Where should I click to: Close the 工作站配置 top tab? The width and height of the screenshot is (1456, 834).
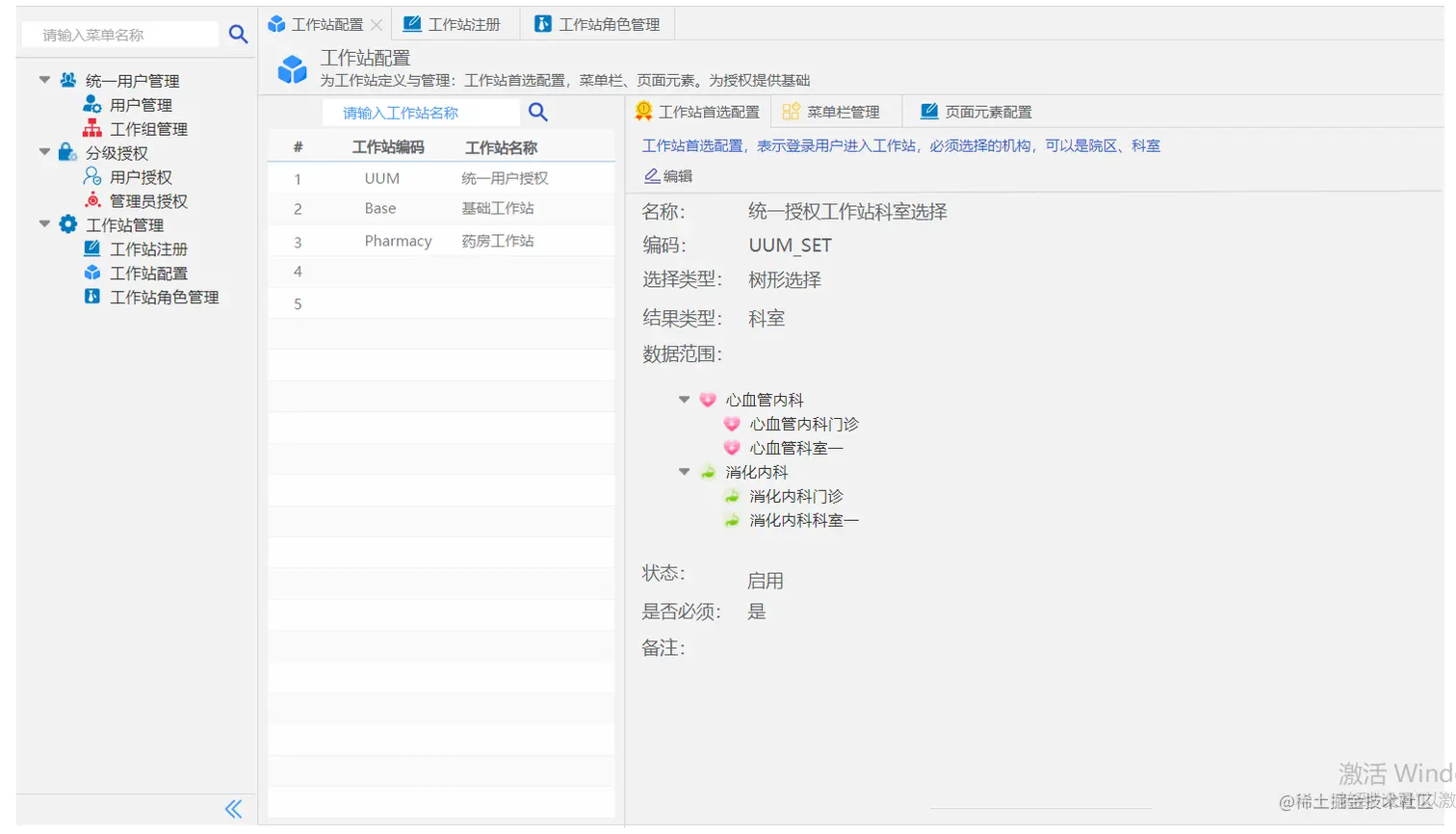tap(377, 24)
